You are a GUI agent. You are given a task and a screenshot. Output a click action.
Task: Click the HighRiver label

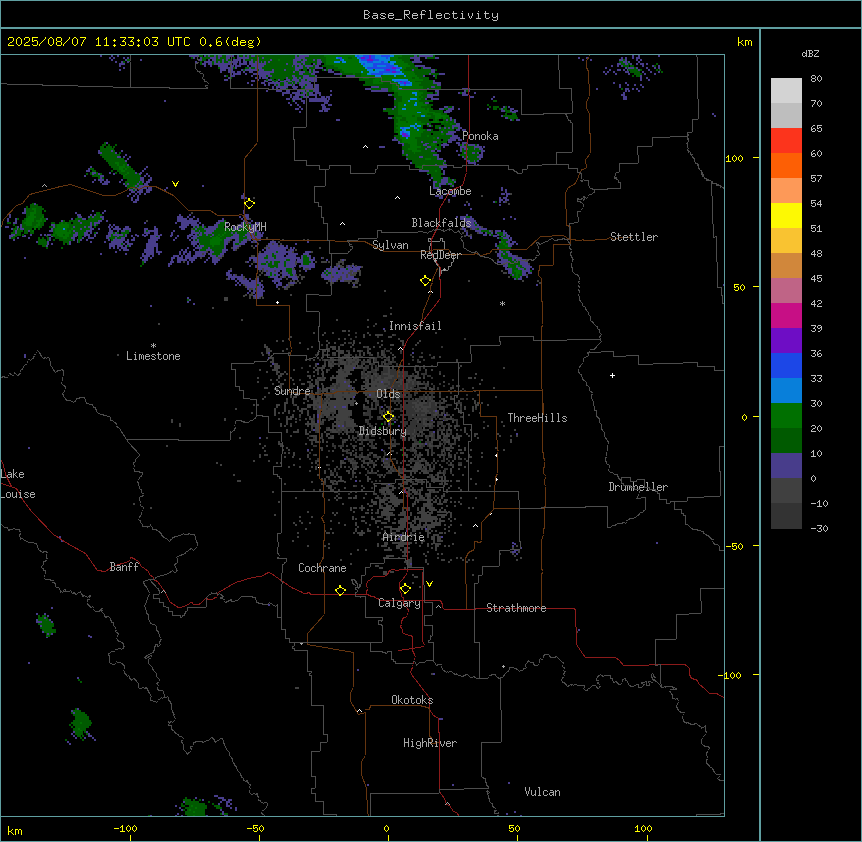click(x=430, y=743)
